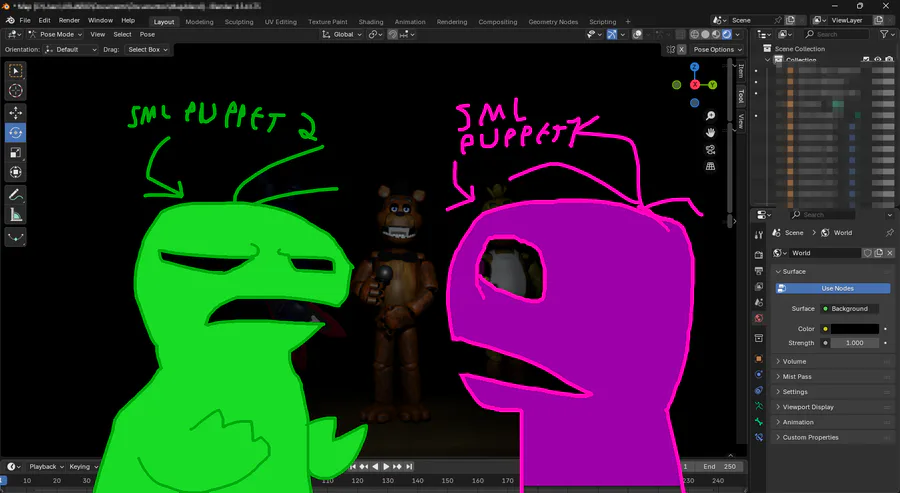This screenshot has width=900, height=493.
Task: Switch to the Sculpting workspace tab
Action: click(x=239, y=22)
